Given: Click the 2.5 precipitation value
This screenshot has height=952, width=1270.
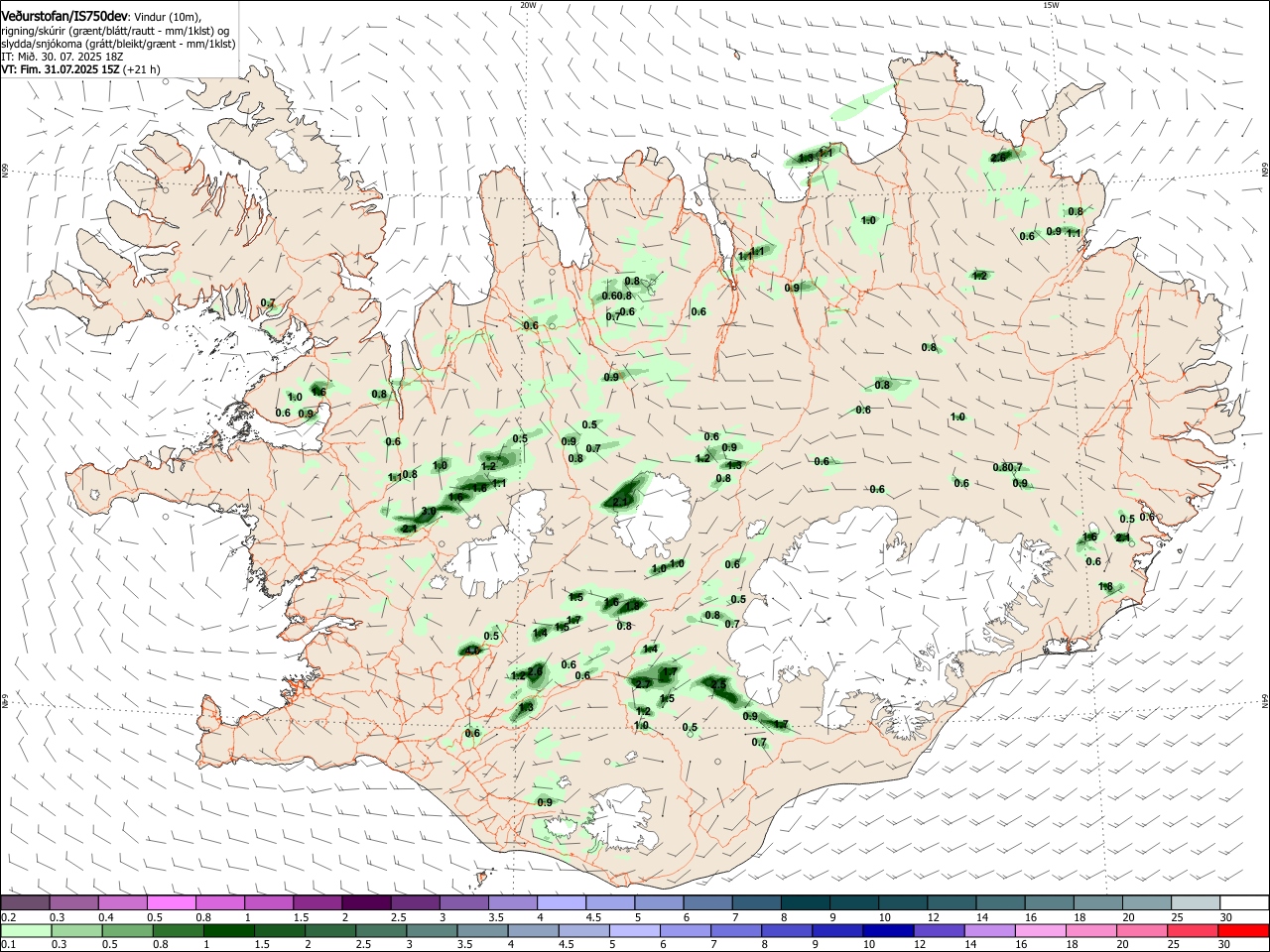Looking at the screenshot, I should coord(719,685).
